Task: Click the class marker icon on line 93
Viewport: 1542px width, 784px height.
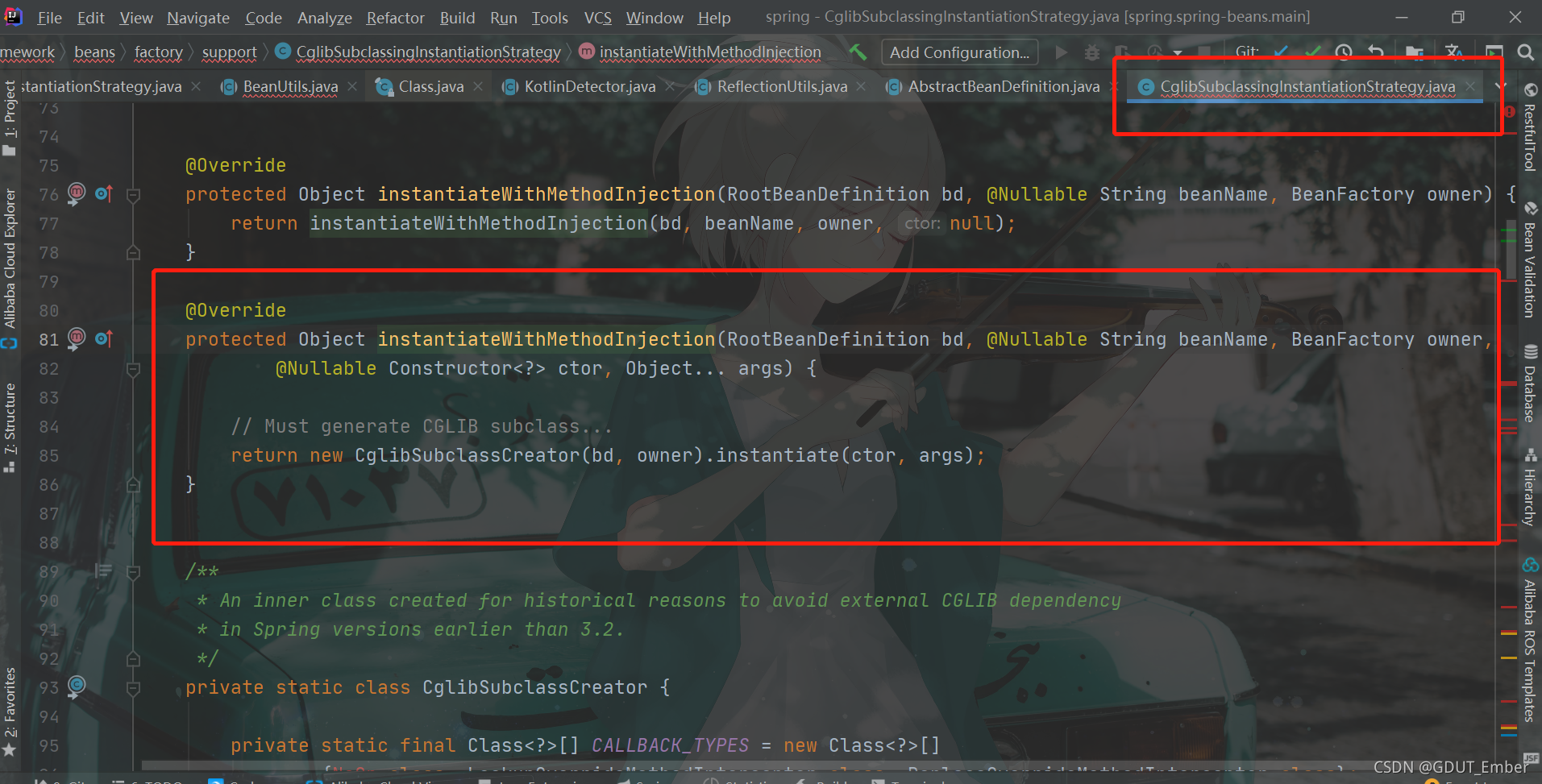Action: [x=77, y=686]
